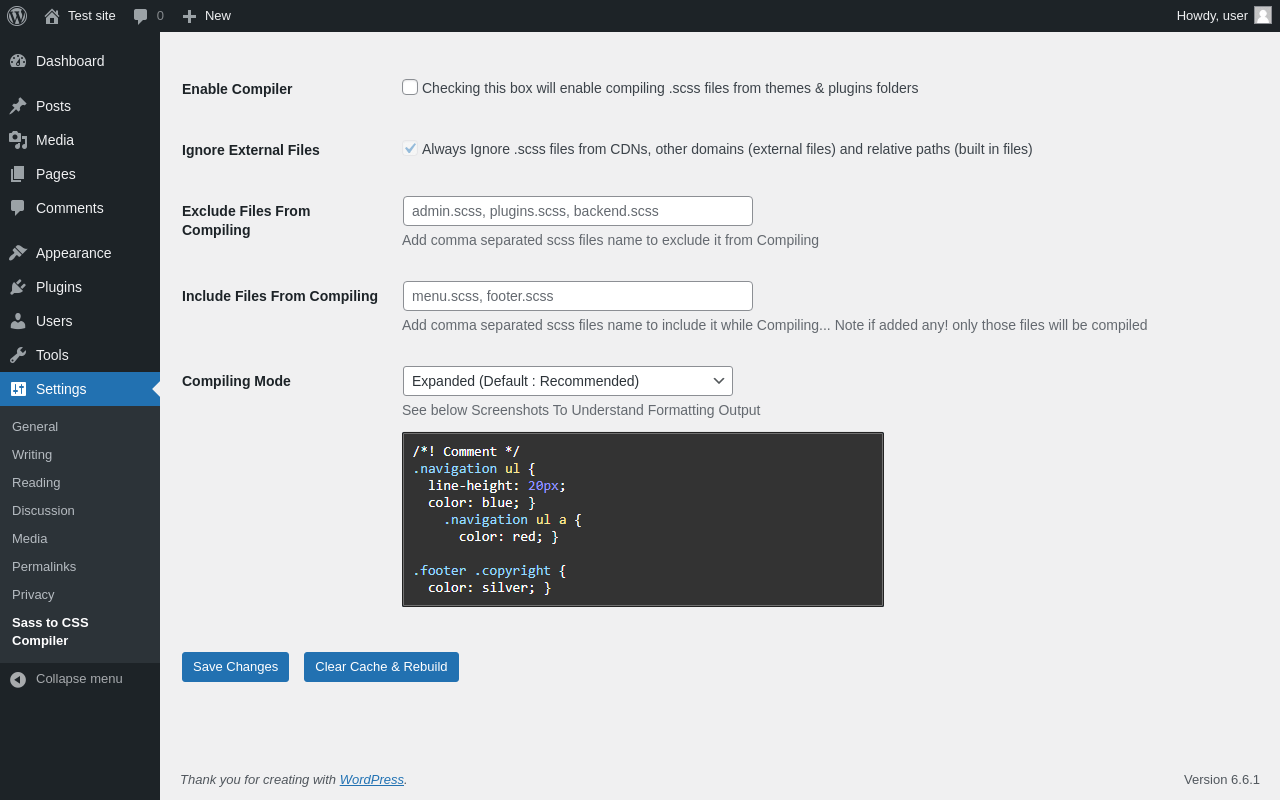Viewport: 1280px width, 800px height.
Task: Open the Posts menu
Action: click(x=80, y=106)
